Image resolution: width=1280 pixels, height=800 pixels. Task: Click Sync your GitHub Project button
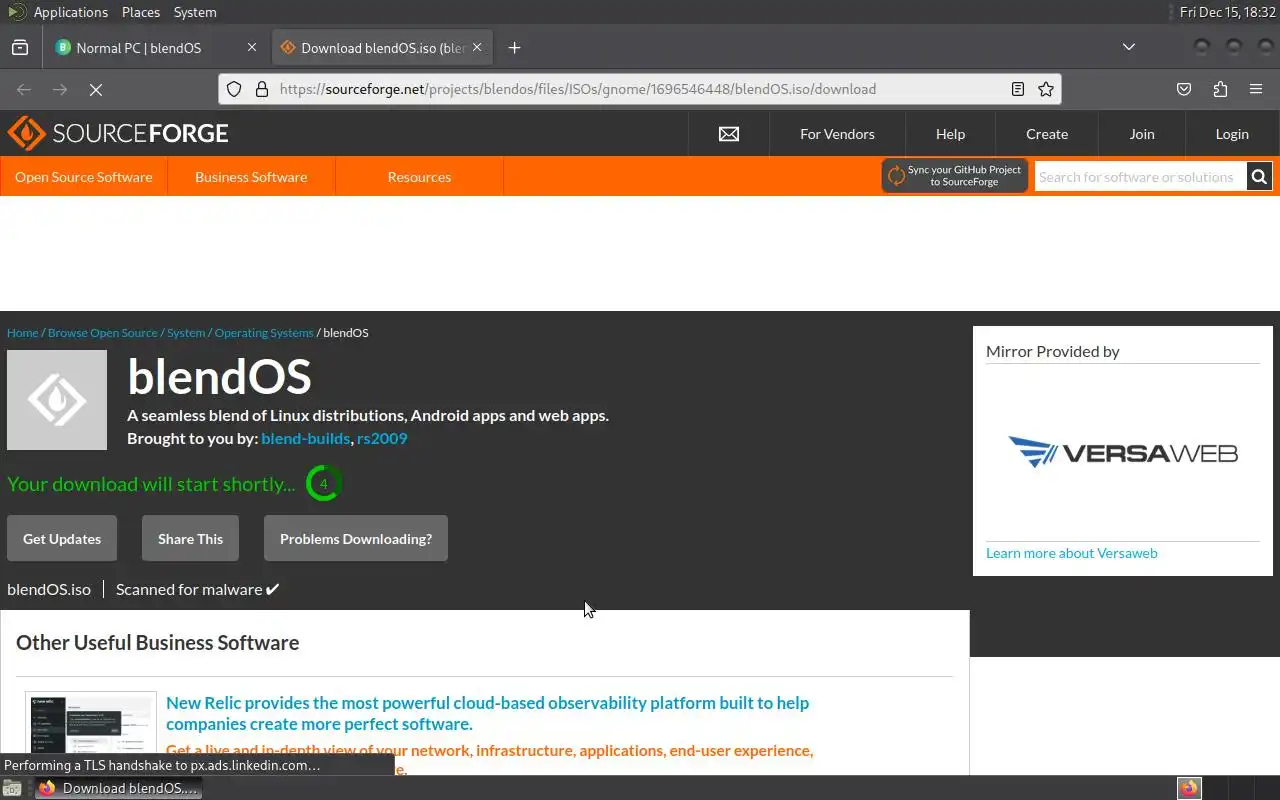click(954, 176)
